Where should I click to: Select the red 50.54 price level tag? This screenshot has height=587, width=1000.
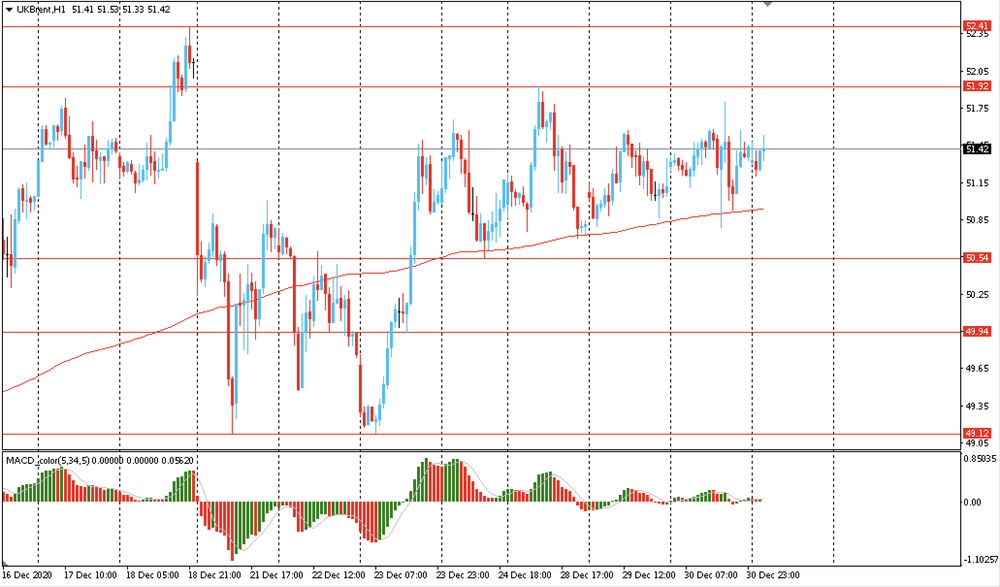coord(976,258)
